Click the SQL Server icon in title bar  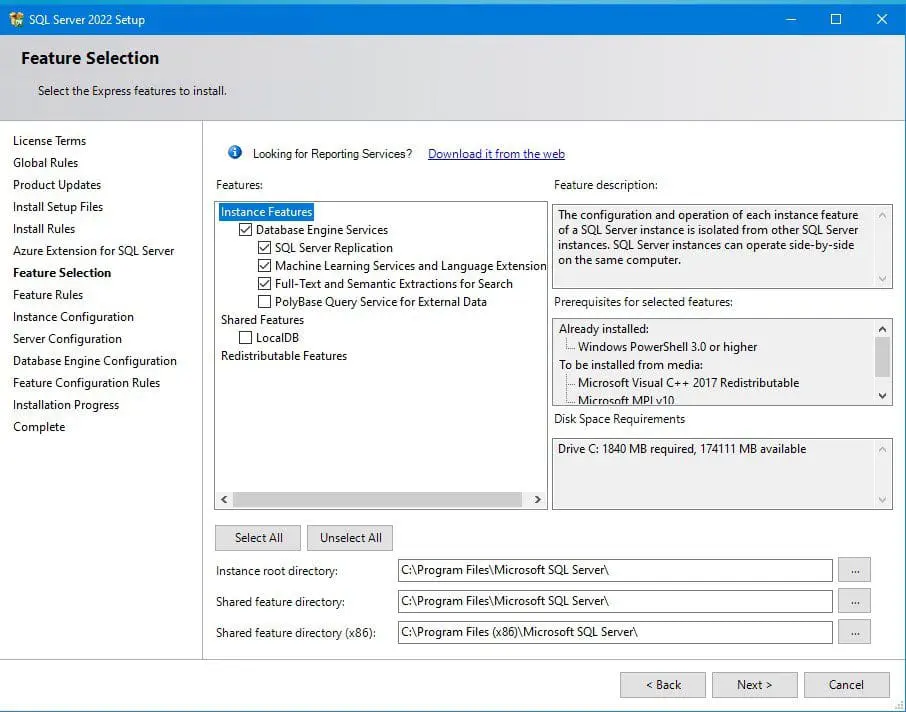point(16,19)
